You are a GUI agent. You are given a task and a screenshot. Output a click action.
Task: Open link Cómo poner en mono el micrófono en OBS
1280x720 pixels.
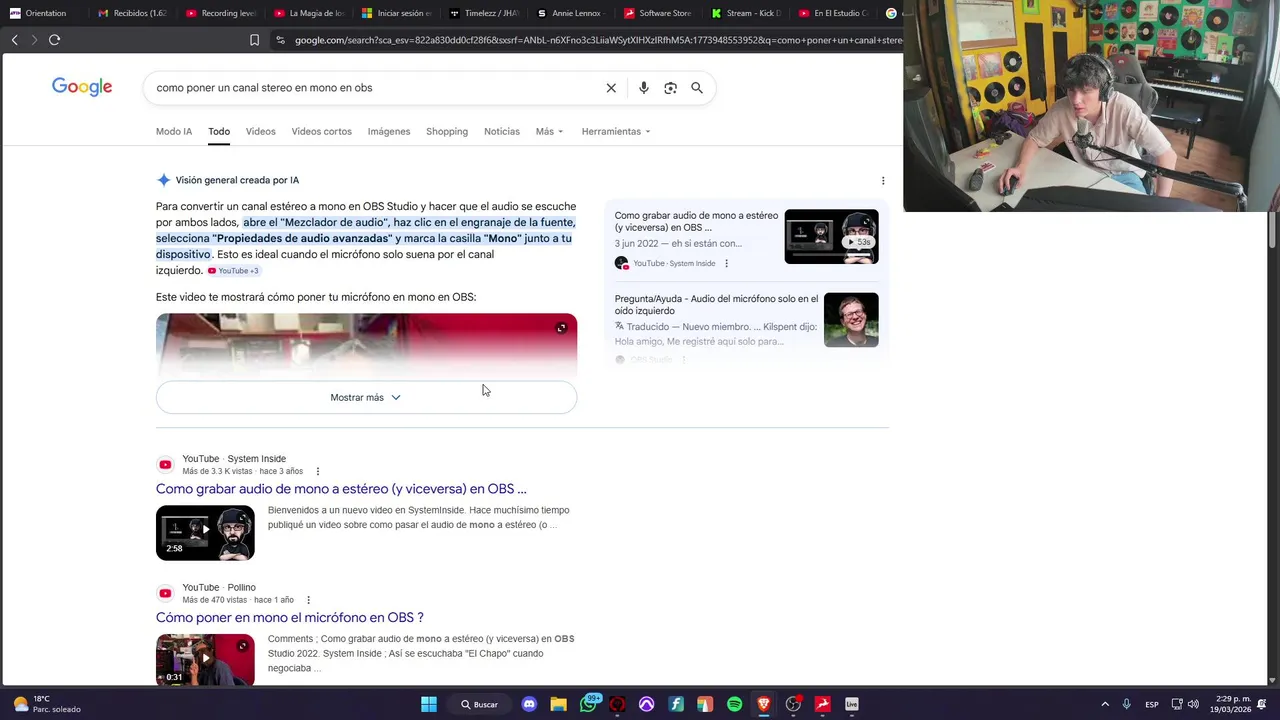point(290,618)
